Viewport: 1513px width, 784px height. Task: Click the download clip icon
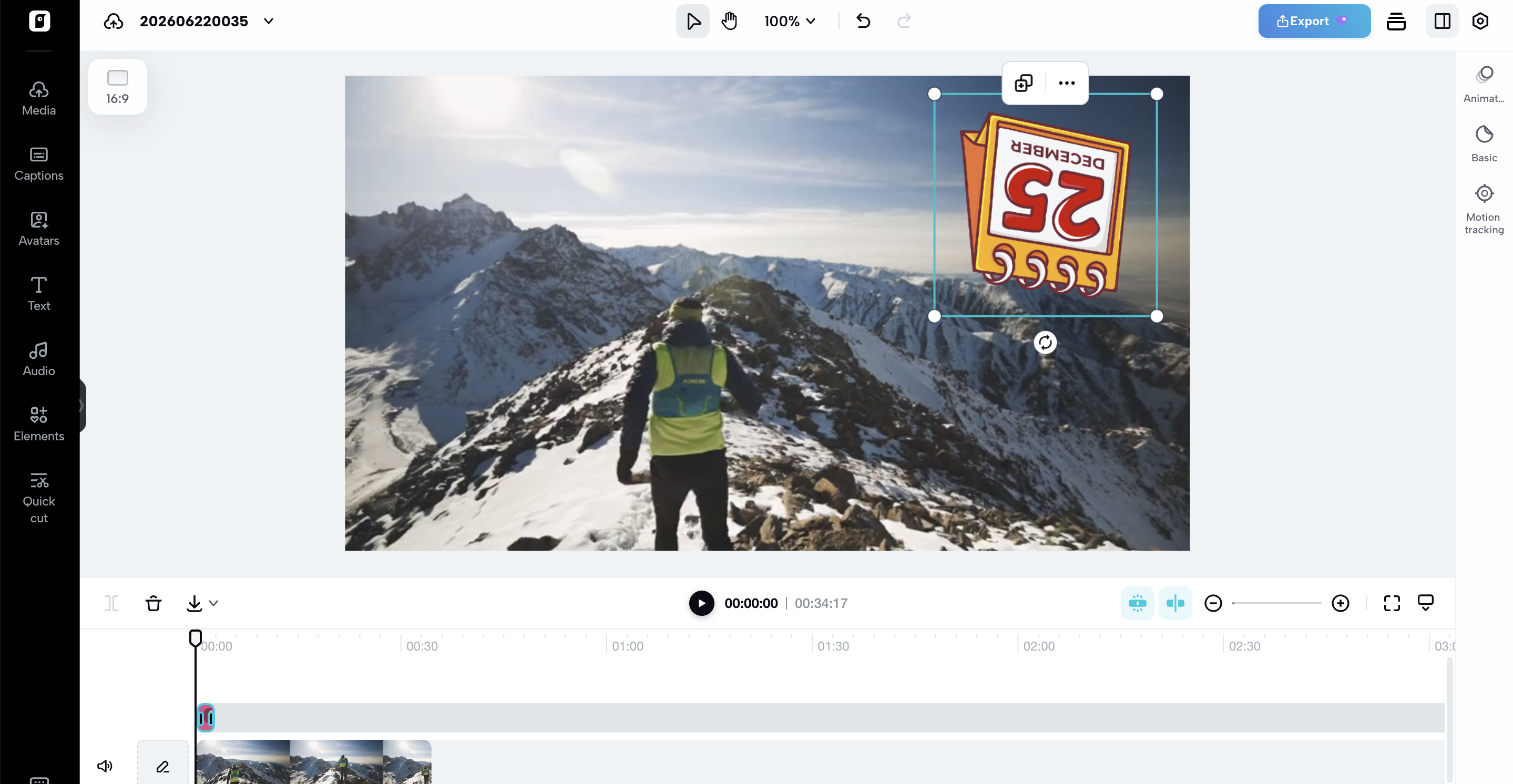click(194, 603)
